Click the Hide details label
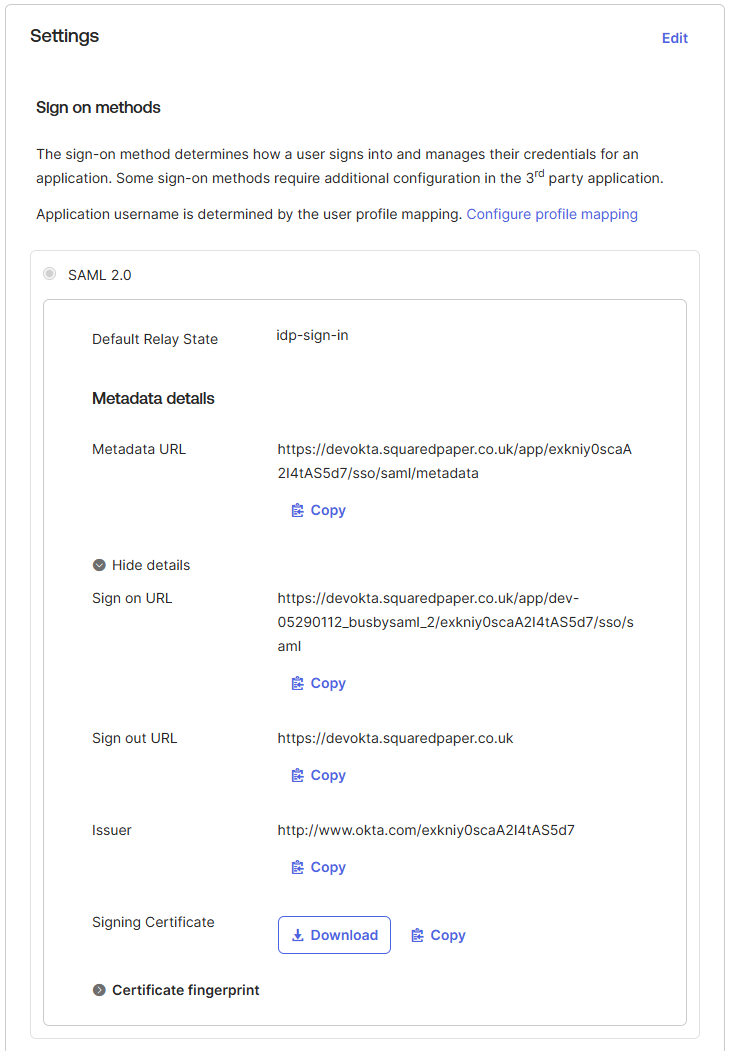Image resolution: width=730 pixels, height=1051 pixels. 151,565
